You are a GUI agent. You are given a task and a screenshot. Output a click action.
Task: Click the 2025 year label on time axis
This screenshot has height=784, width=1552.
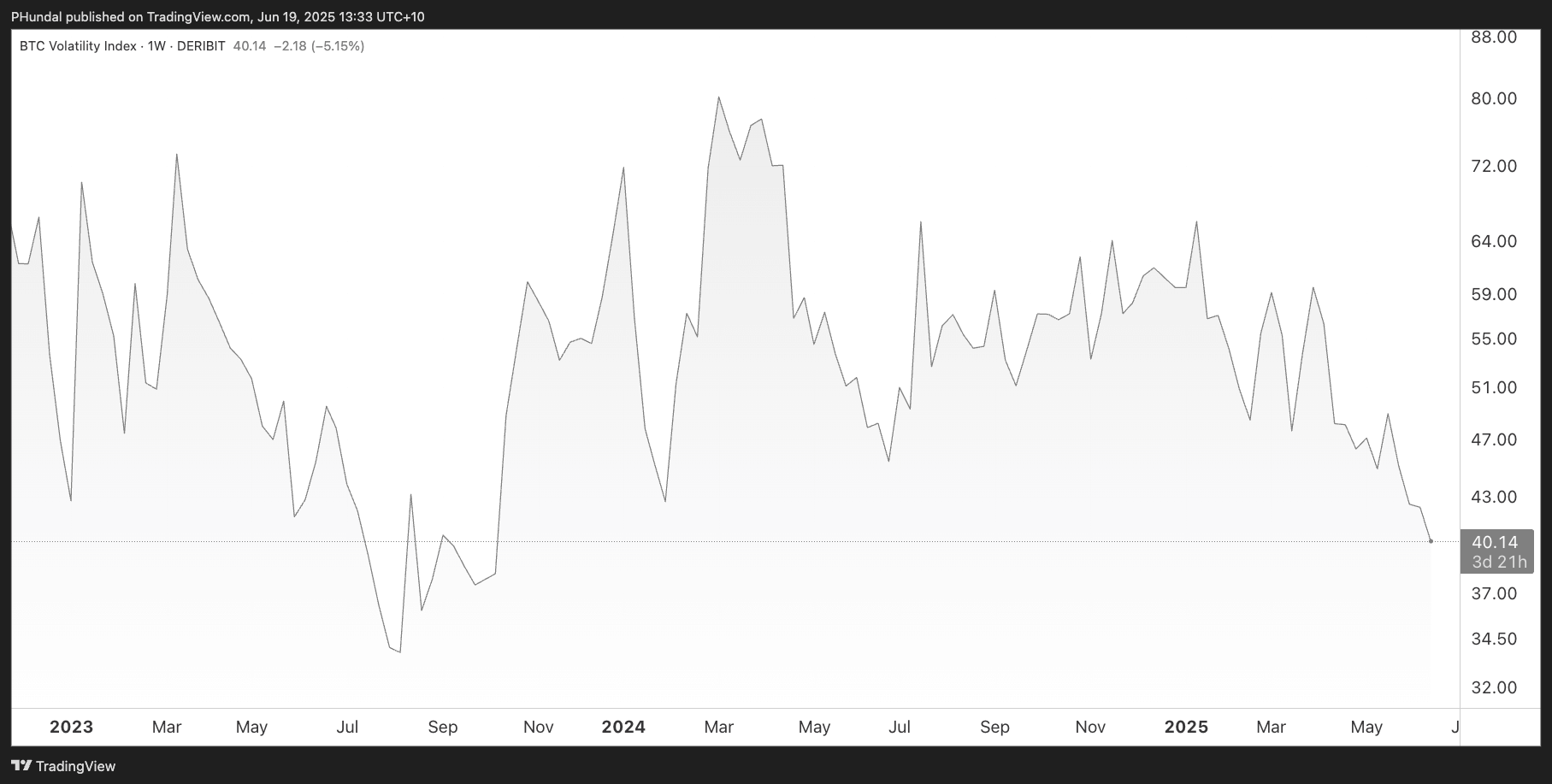(x=1187, y=727)
